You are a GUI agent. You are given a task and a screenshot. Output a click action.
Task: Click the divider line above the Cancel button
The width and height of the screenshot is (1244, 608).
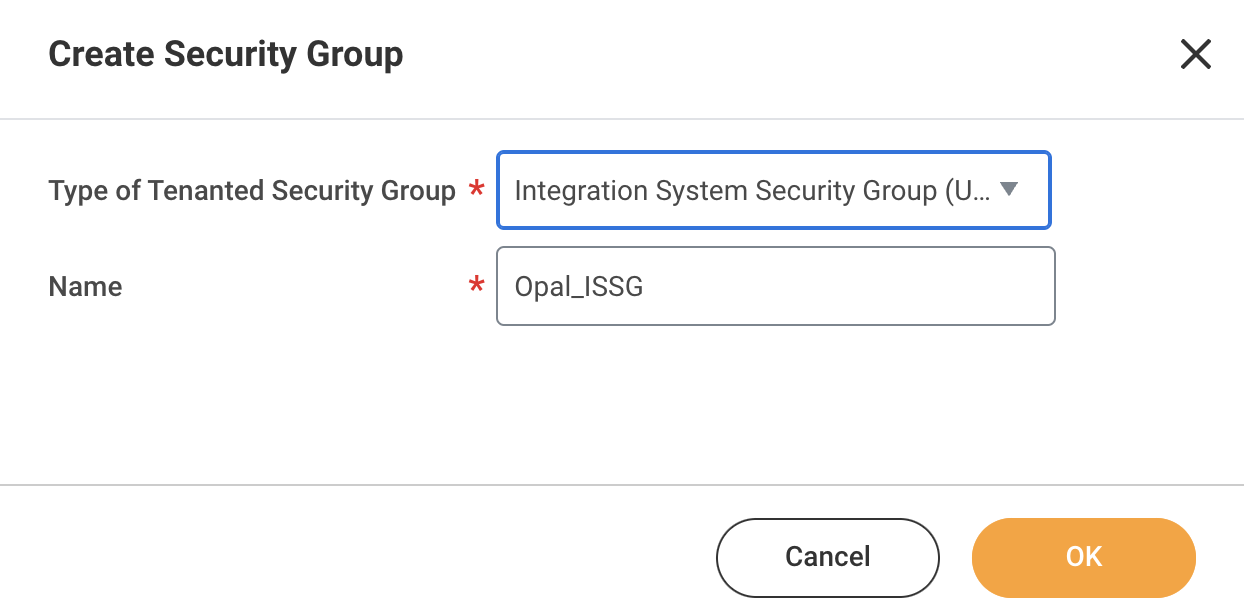tap(622, 485)
